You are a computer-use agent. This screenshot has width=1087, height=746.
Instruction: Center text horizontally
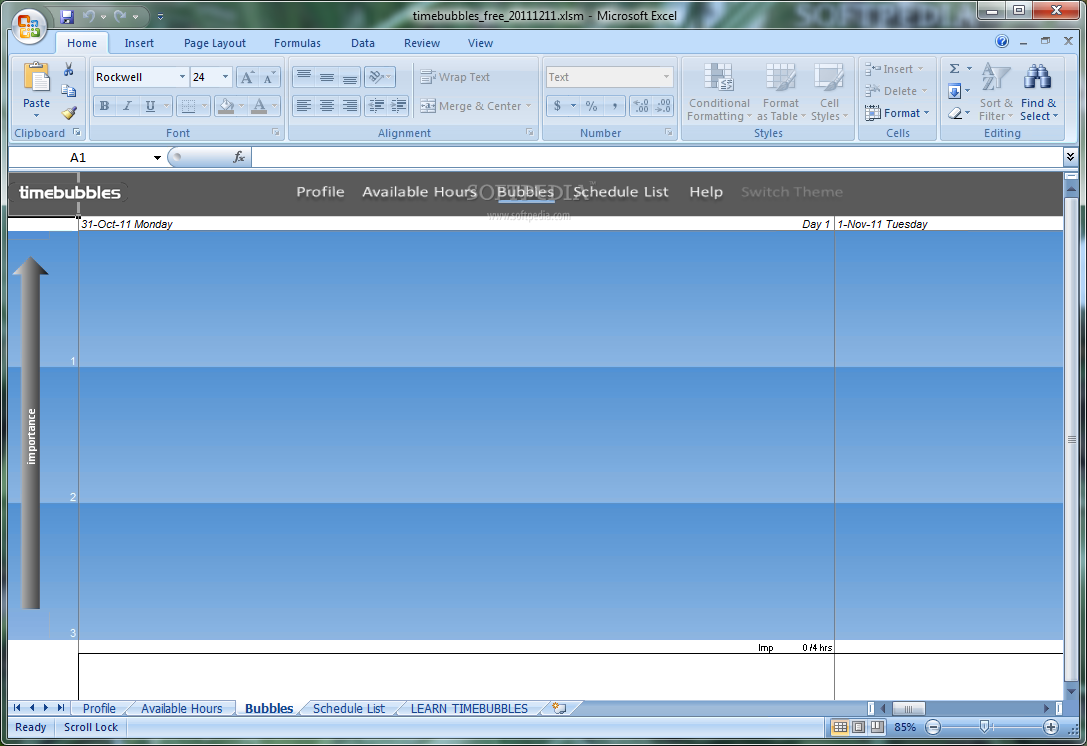point(327,106)
